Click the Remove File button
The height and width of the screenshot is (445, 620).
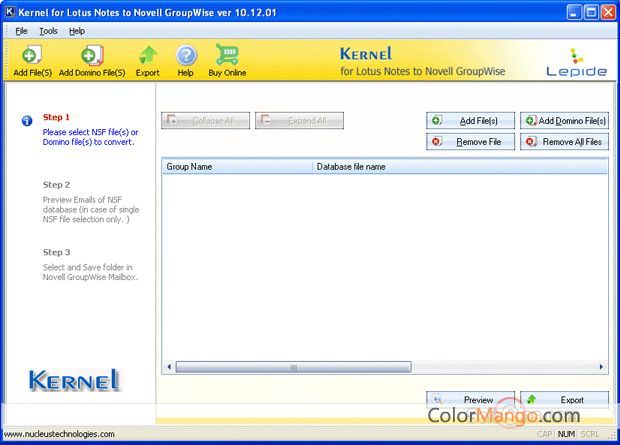pyautogui.click(x=471, y=142)
